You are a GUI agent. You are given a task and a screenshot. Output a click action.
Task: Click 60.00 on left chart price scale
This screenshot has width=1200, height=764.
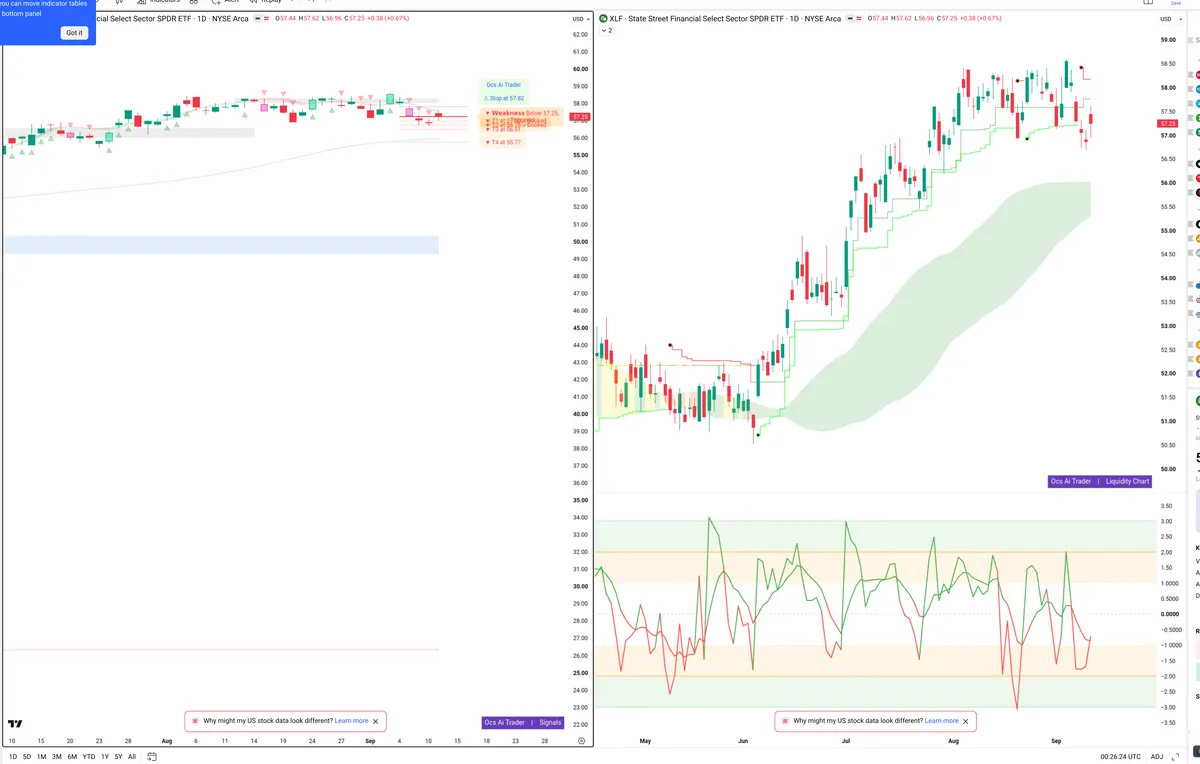(x=580, y=69)
